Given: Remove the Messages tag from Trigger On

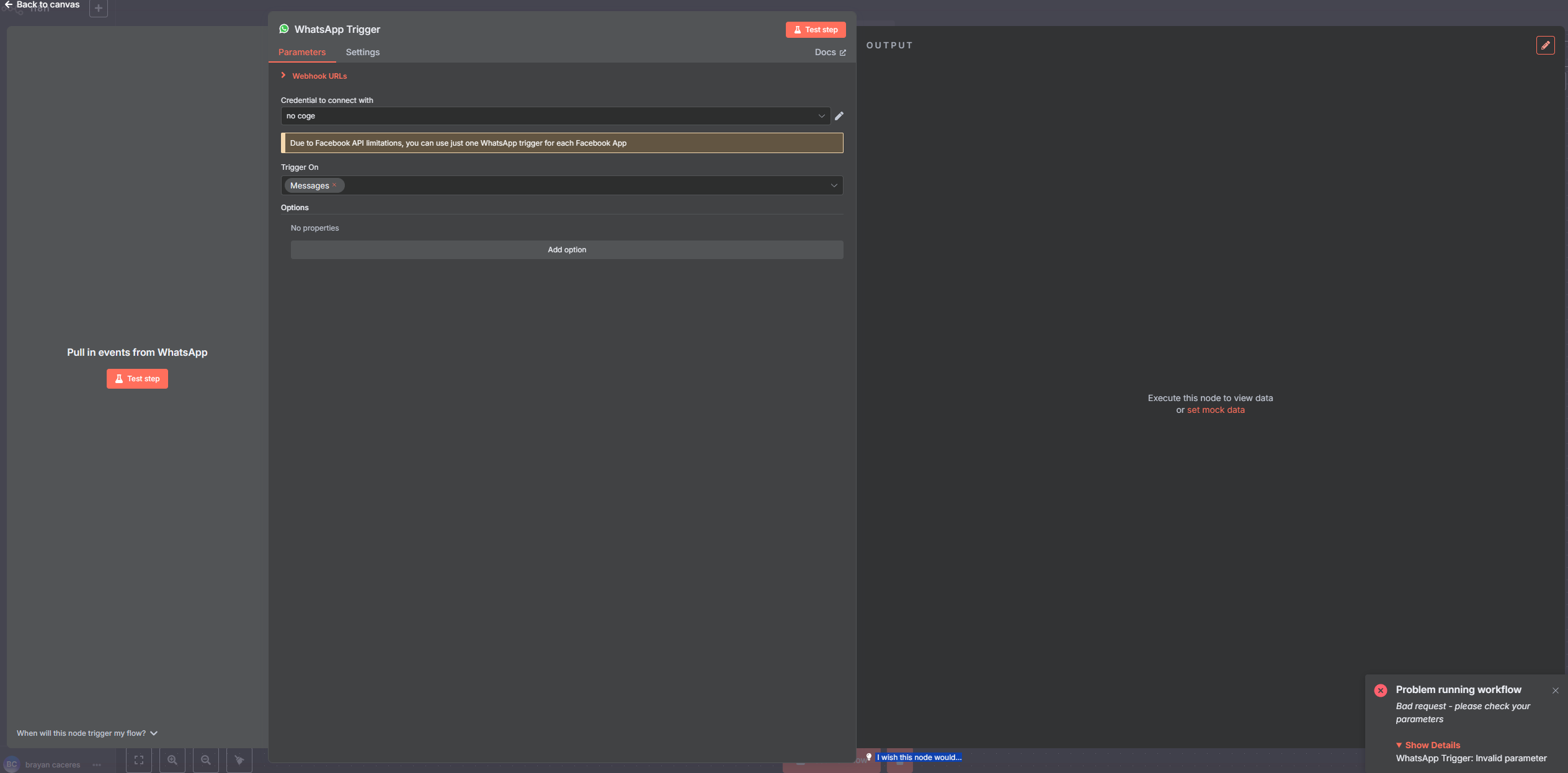Looking at the screenshot, I should point(334,185).
